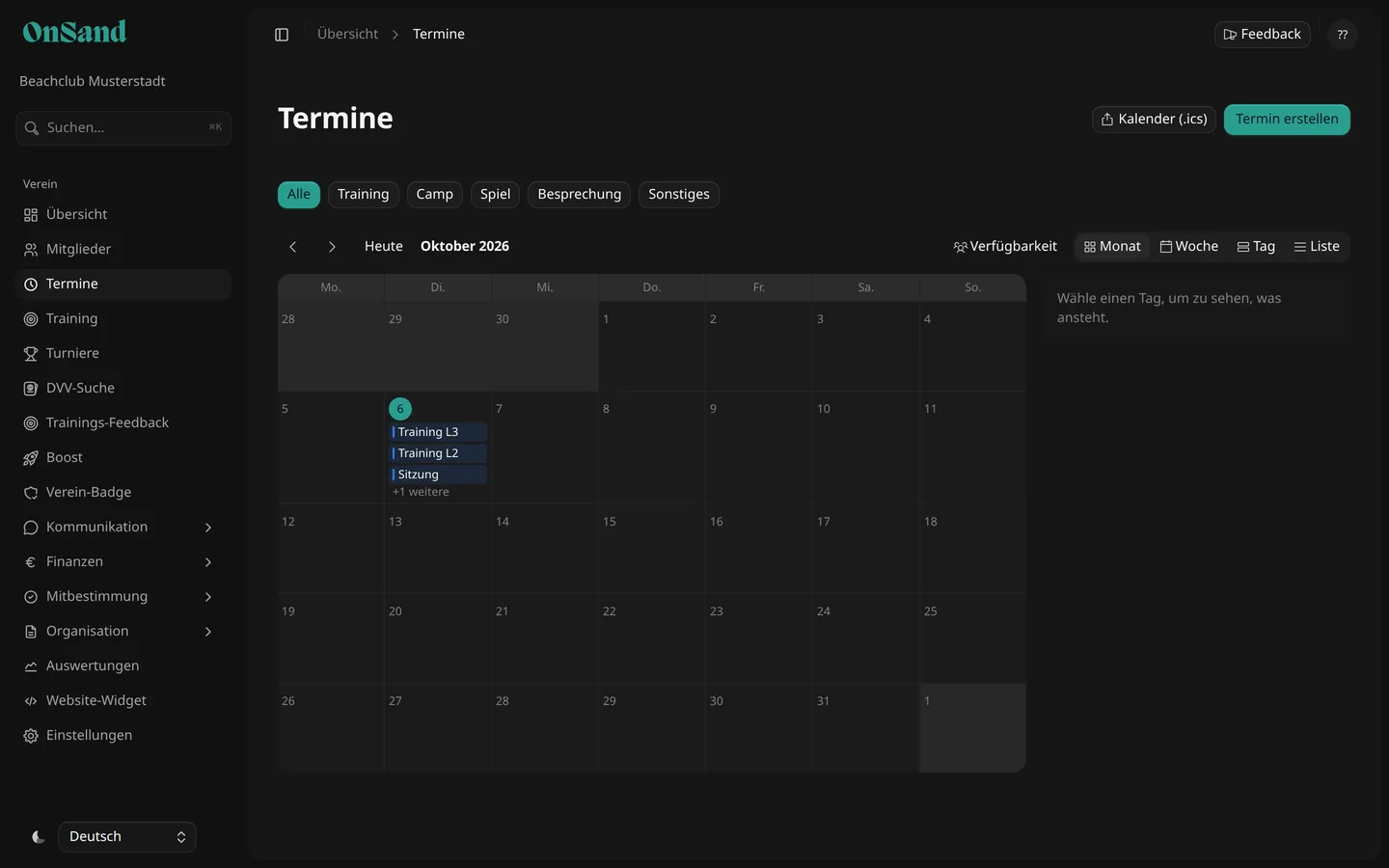Jump to Heute
Screen dimensions: 1389x868
coord(384,247)
